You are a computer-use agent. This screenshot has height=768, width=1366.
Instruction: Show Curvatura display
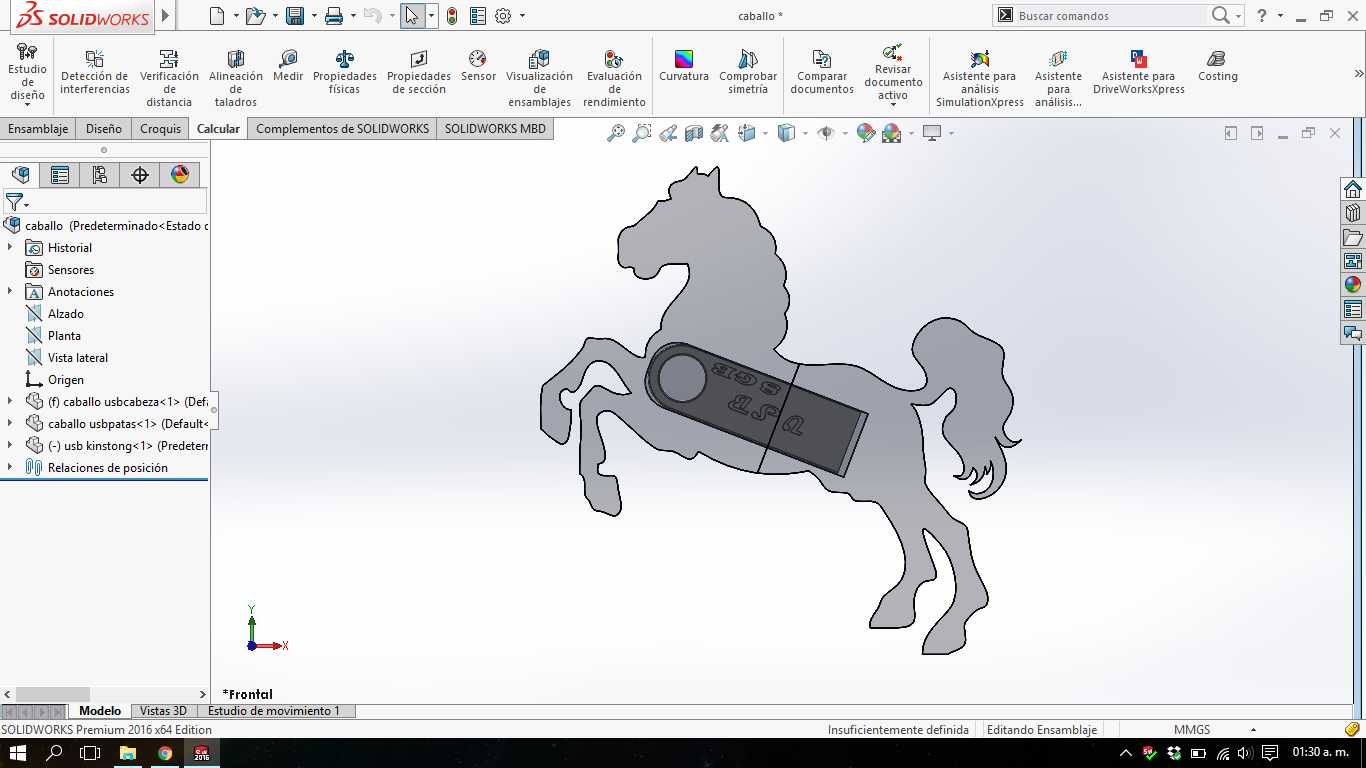(684, 67)
